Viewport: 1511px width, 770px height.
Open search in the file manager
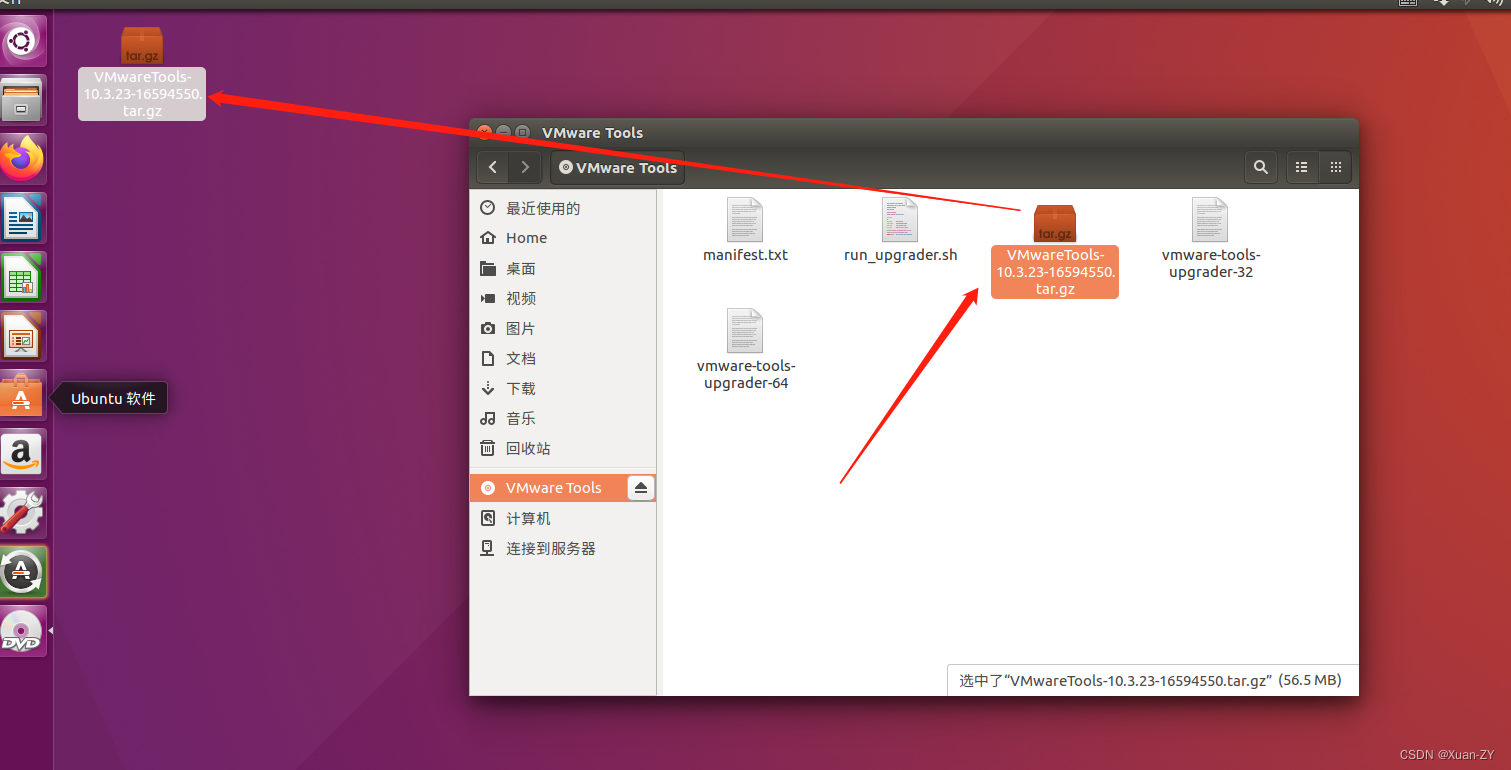pos(1261,168)
